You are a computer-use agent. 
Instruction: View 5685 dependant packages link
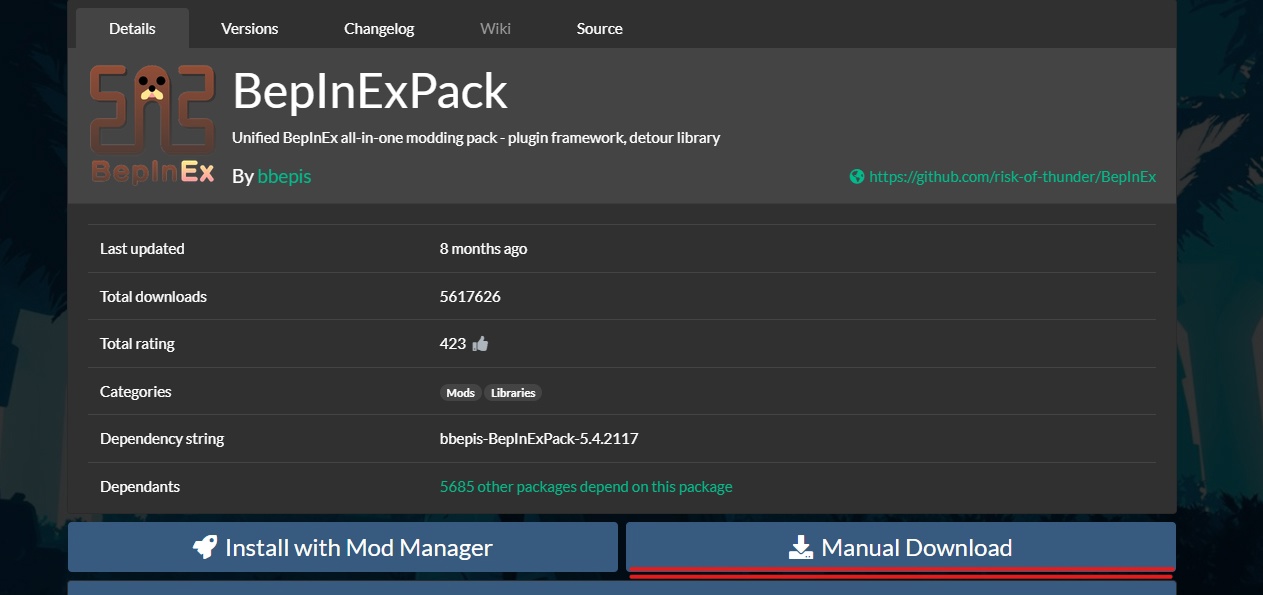586,487
